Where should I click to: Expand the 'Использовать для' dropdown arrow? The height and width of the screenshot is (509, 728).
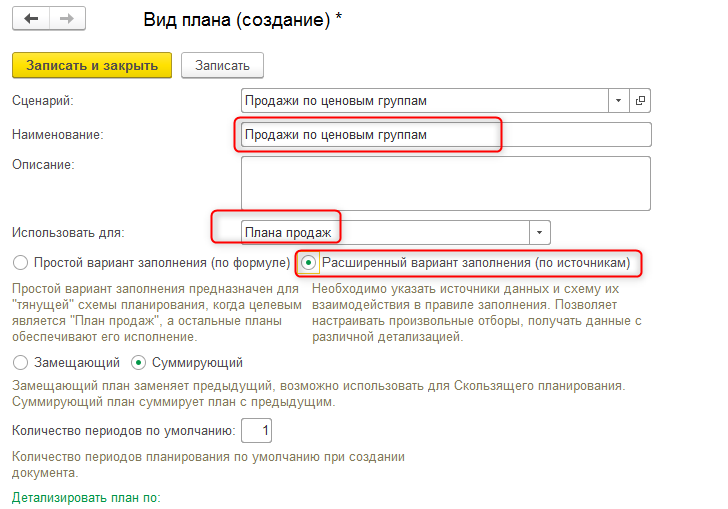[x=540, y=232]
